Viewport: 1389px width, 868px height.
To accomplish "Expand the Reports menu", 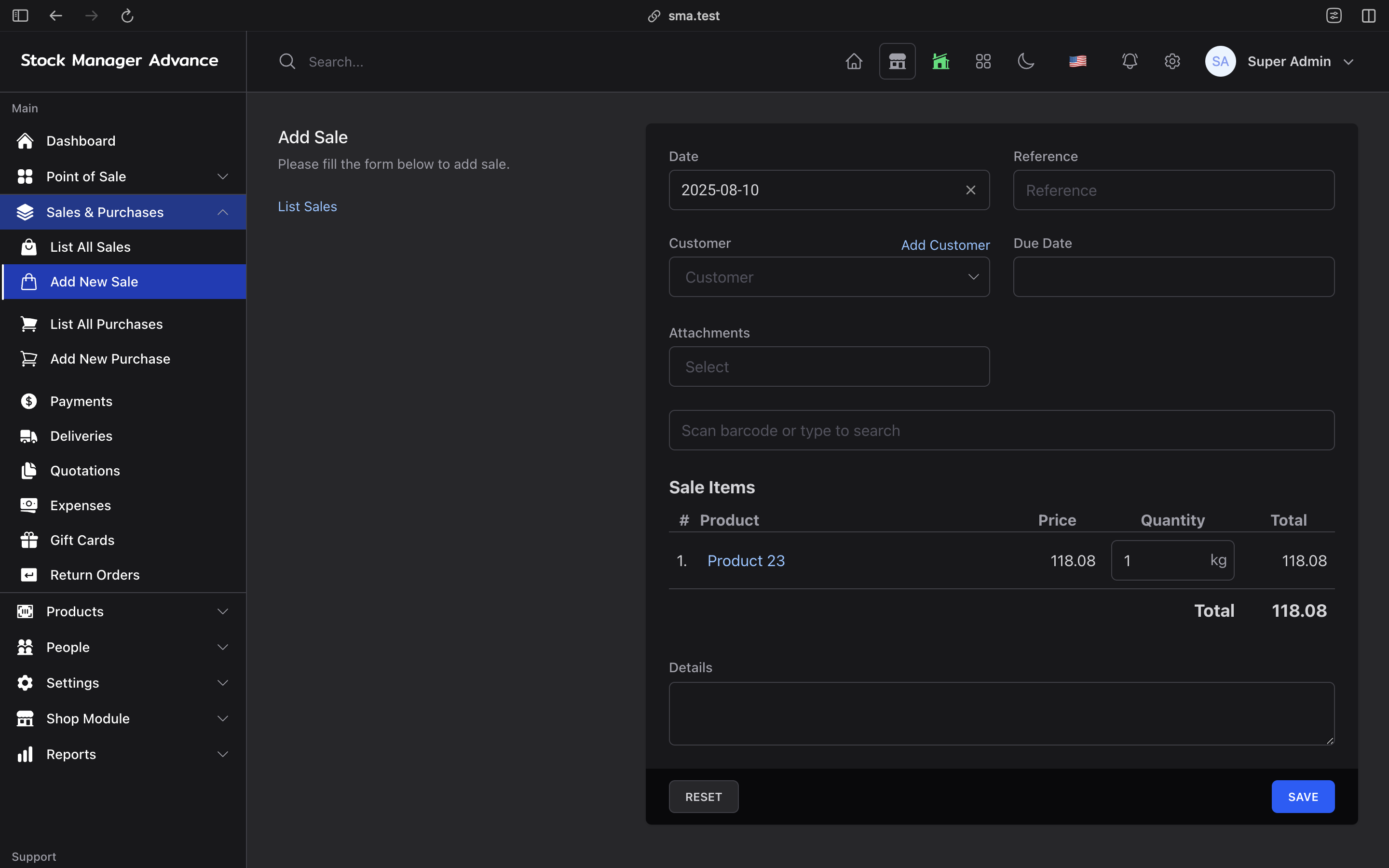I will tap(123, 754).
